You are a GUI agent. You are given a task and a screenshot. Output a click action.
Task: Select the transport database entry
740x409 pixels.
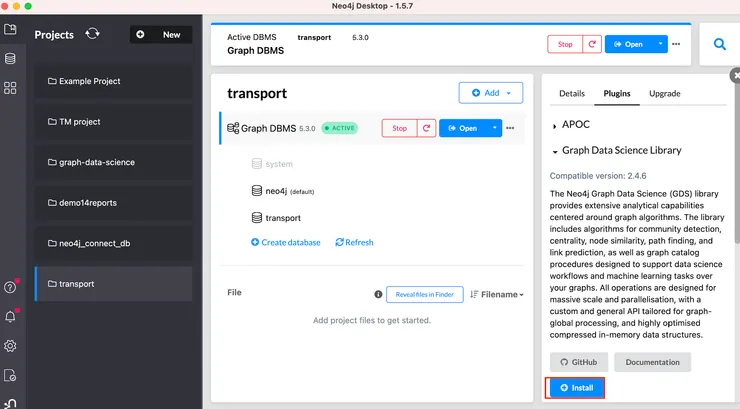click(276, 218)
